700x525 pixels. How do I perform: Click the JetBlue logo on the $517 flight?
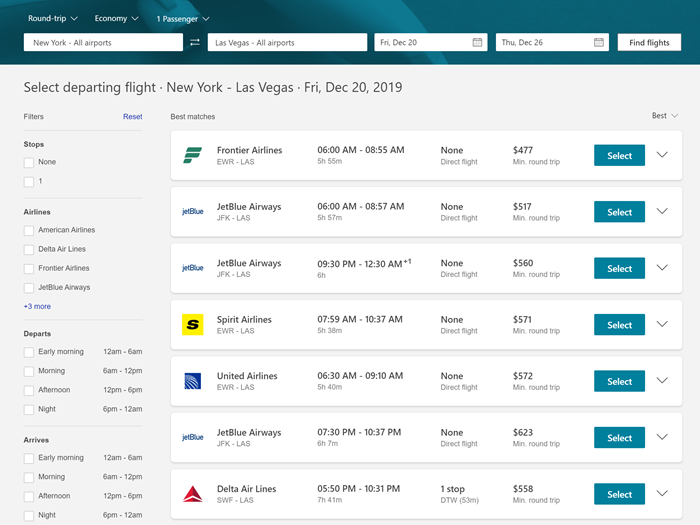192,212
